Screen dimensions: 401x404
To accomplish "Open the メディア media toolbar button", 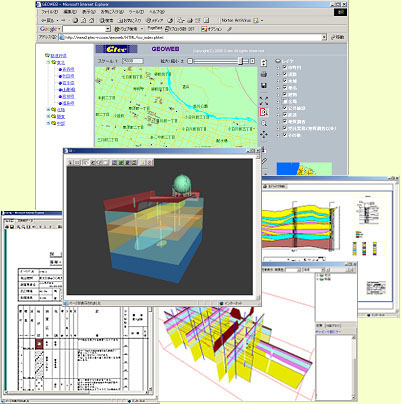I will coord(154,21).
